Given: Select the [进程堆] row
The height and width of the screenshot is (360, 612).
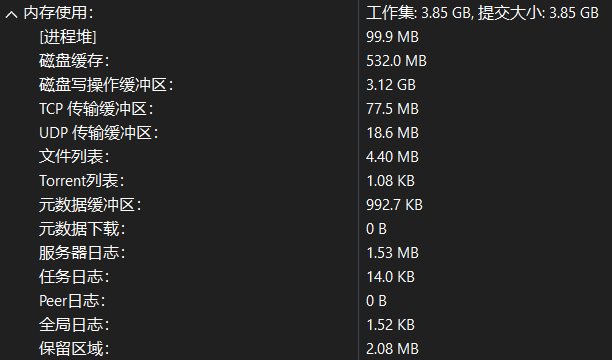Looking at the screenshot, I should tap(306, 37).
